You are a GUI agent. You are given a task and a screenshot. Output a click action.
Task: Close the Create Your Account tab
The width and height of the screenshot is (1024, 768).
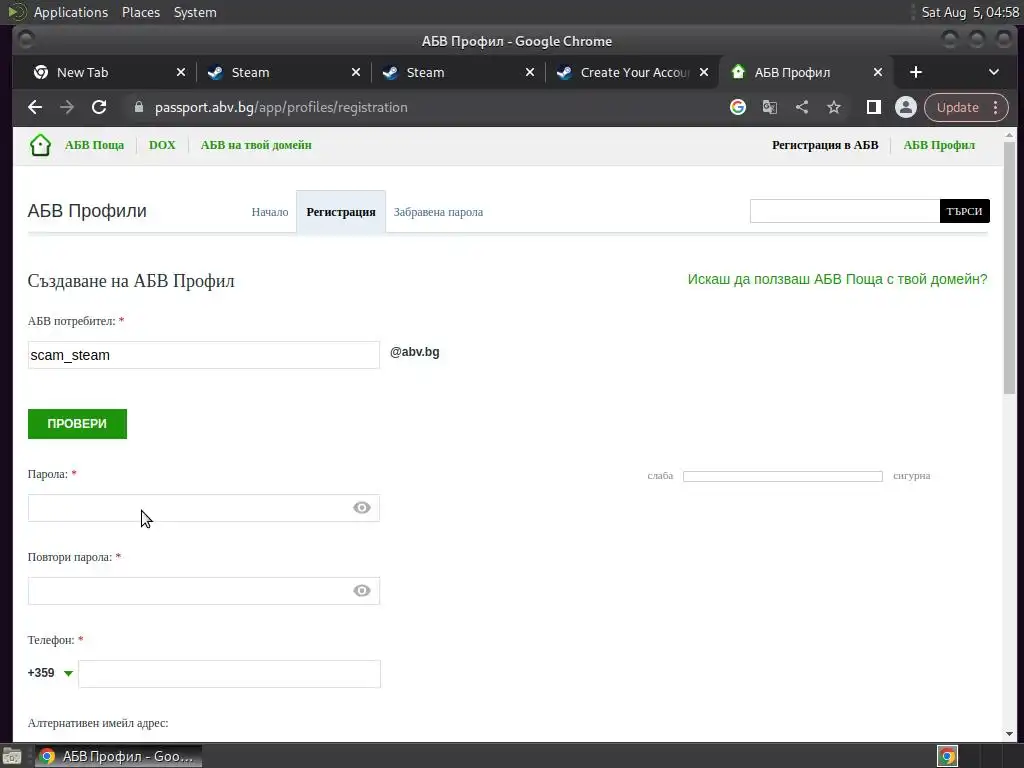[x=704, y=72]
